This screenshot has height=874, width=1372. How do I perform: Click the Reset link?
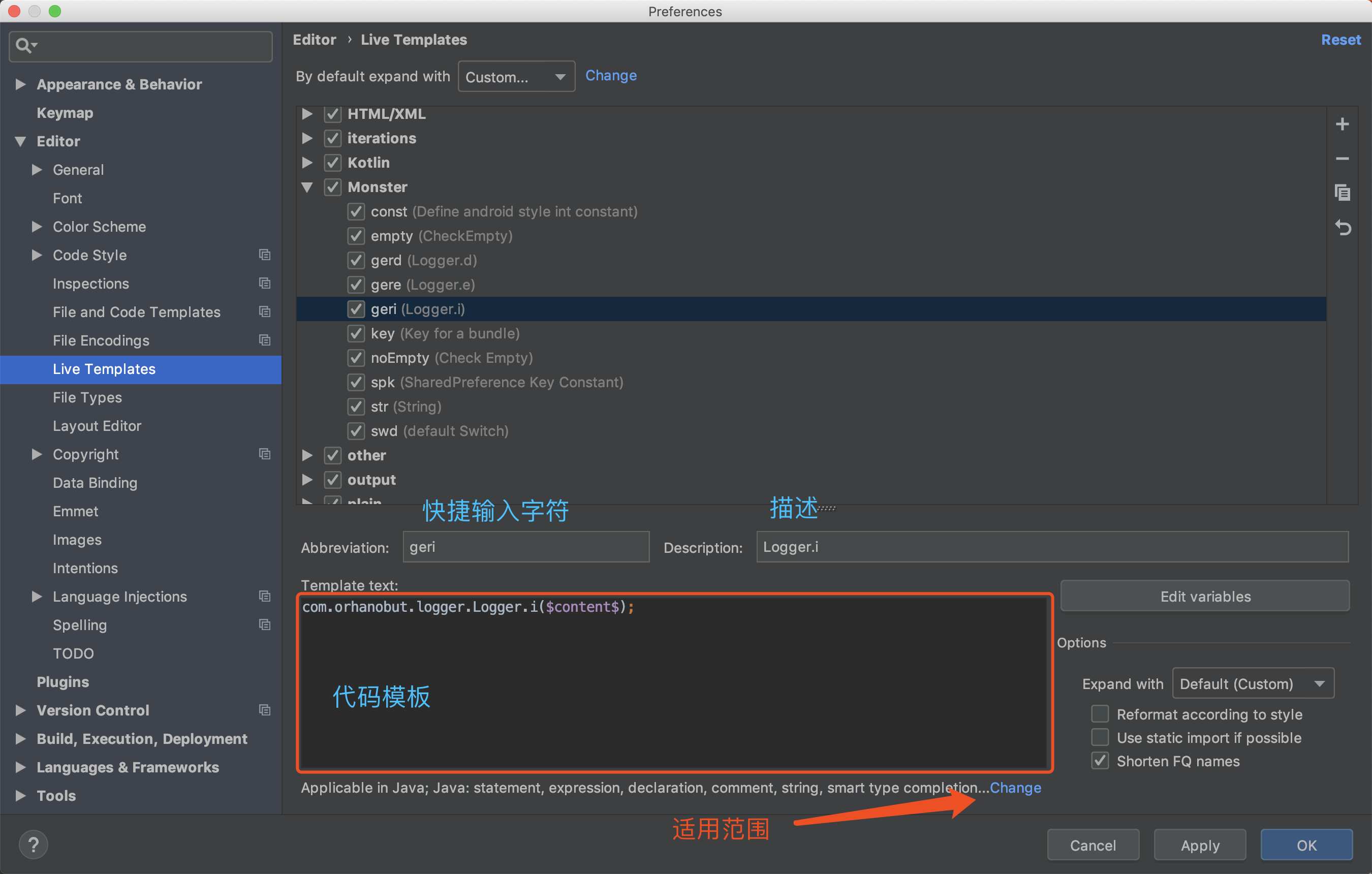tap(1340, 40)
